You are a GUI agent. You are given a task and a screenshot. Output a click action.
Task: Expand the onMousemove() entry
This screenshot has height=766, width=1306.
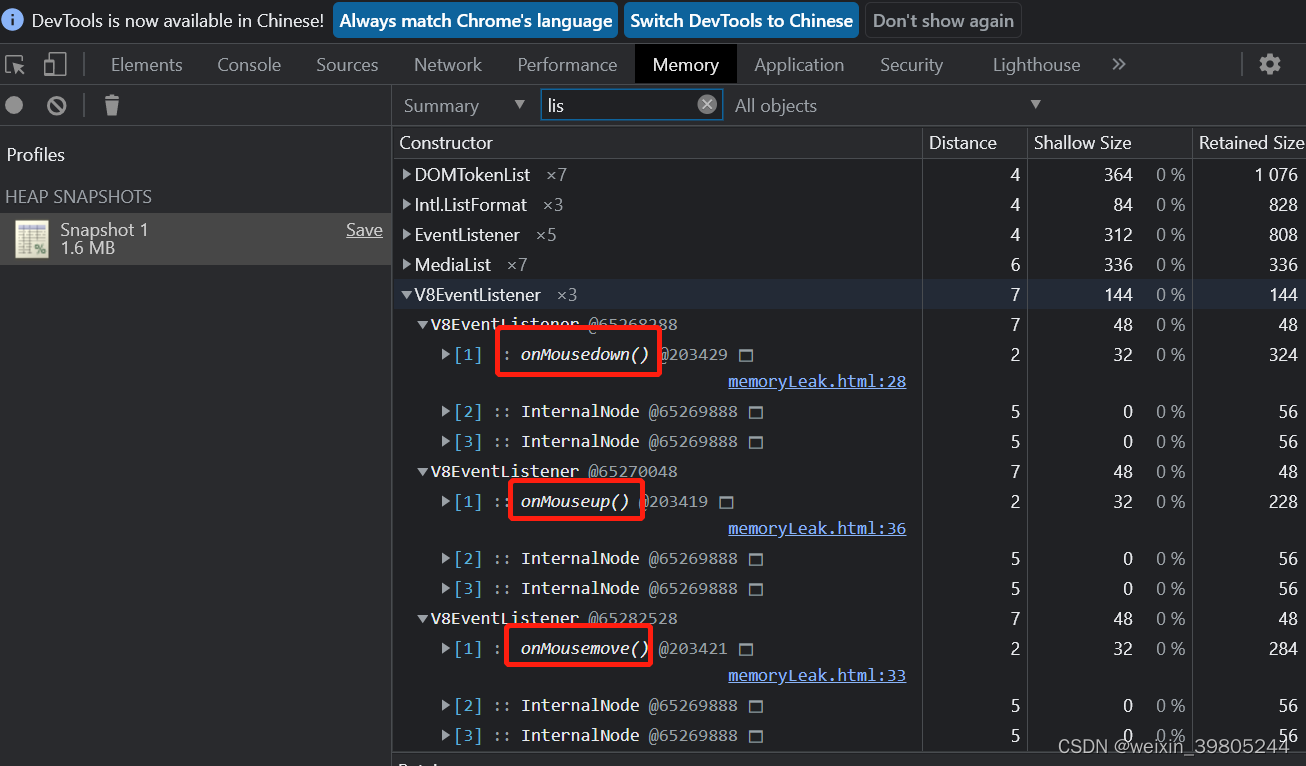446,649
